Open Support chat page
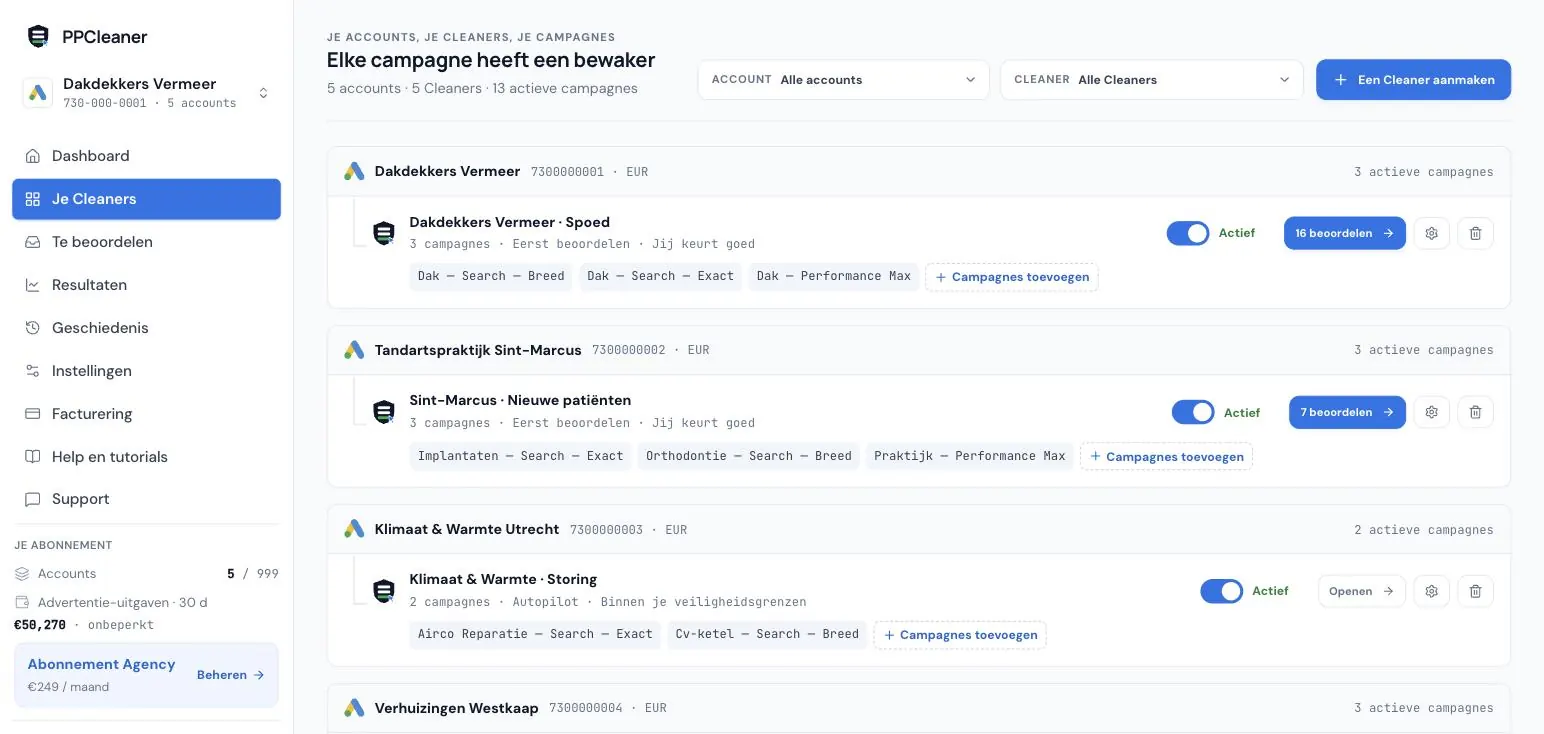1544x734 pixels. [146, 499]
